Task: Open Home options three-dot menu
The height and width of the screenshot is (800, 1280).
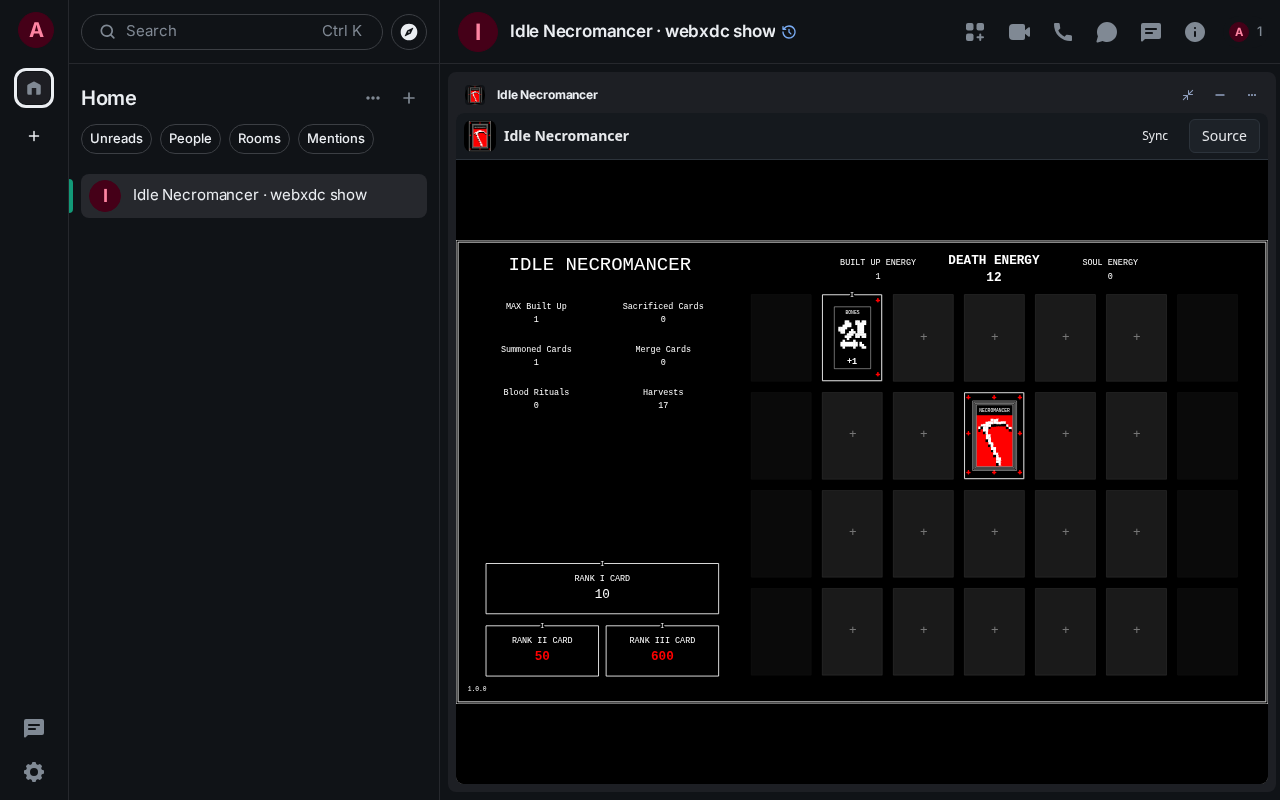Action: pyautogui.click(x=373, y=98)
